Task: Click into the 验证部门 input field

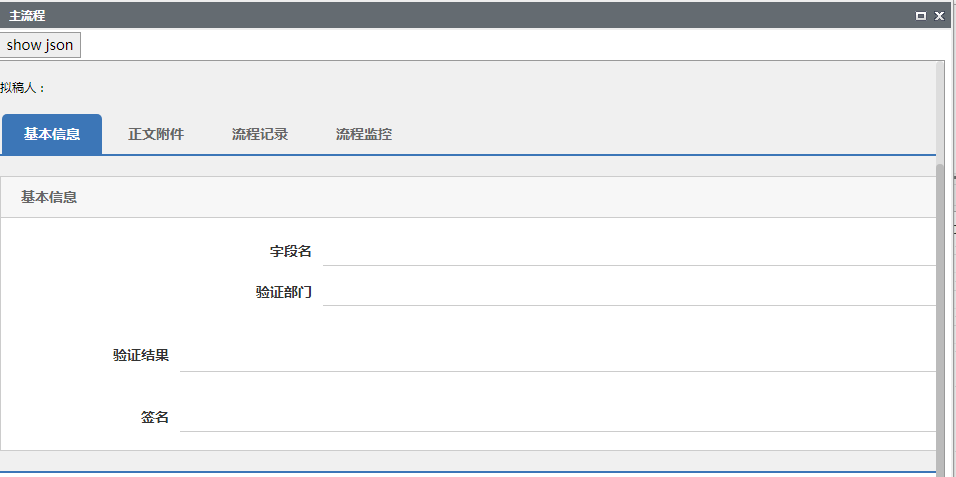Action: click(628, 292)
